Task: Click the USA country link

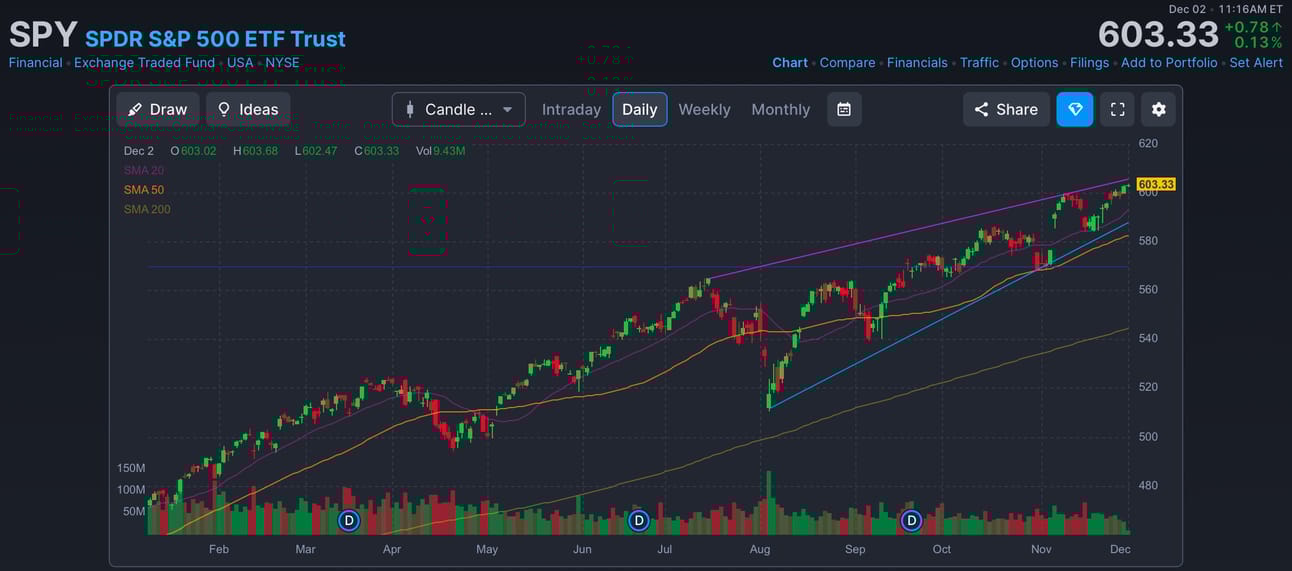Action: (240, 62)
